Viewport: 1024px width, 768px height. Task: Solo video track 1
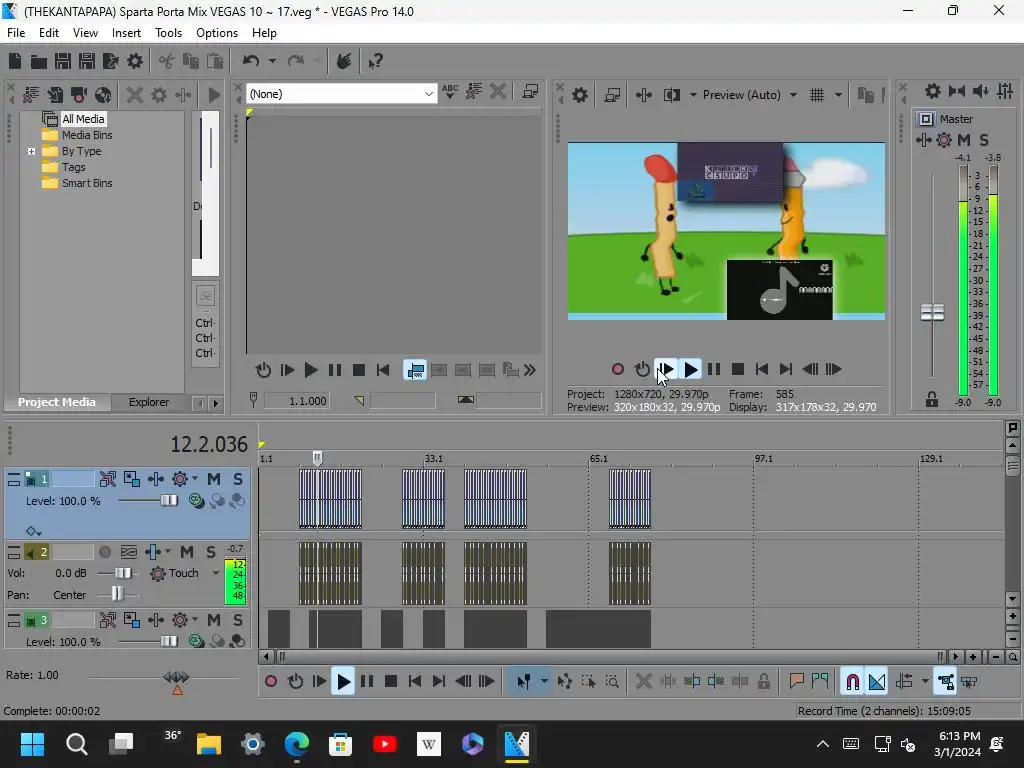pos(238,479)
